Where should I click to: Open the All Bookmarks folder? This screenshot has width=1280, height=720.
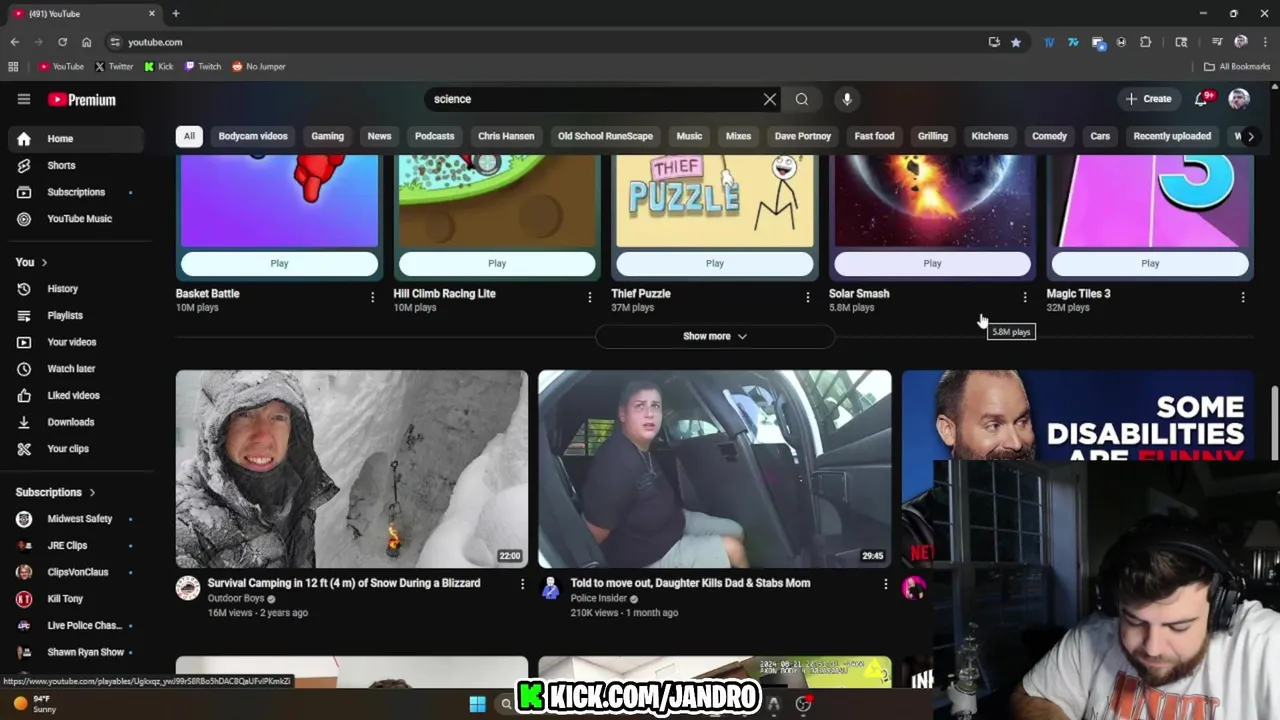click(x=1237, y=66)
